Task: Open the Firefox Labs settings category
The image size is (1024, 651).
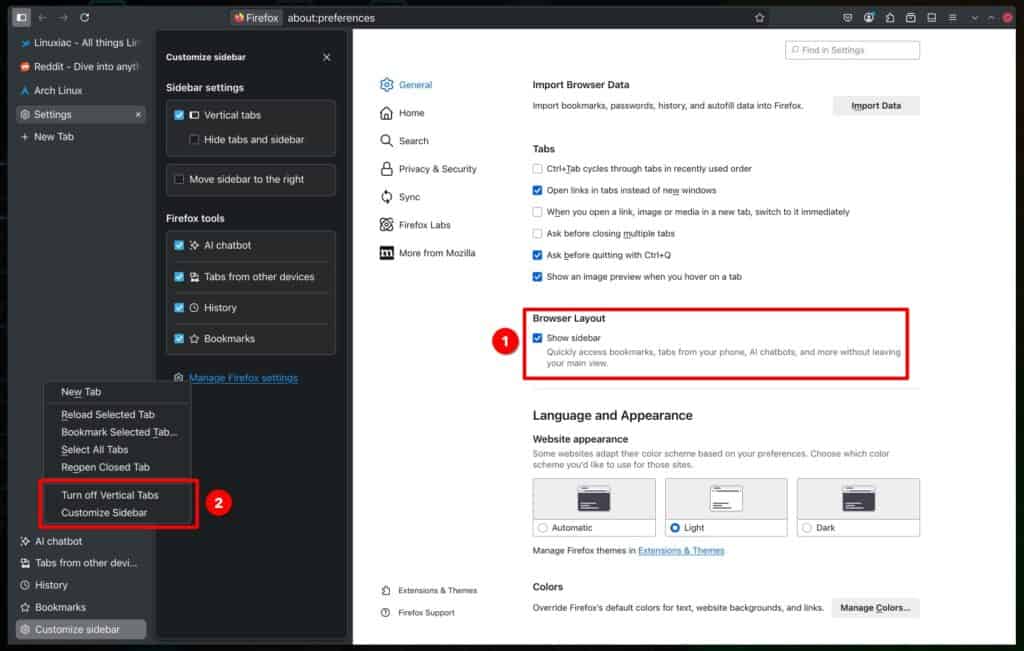Action: point(426,225)
